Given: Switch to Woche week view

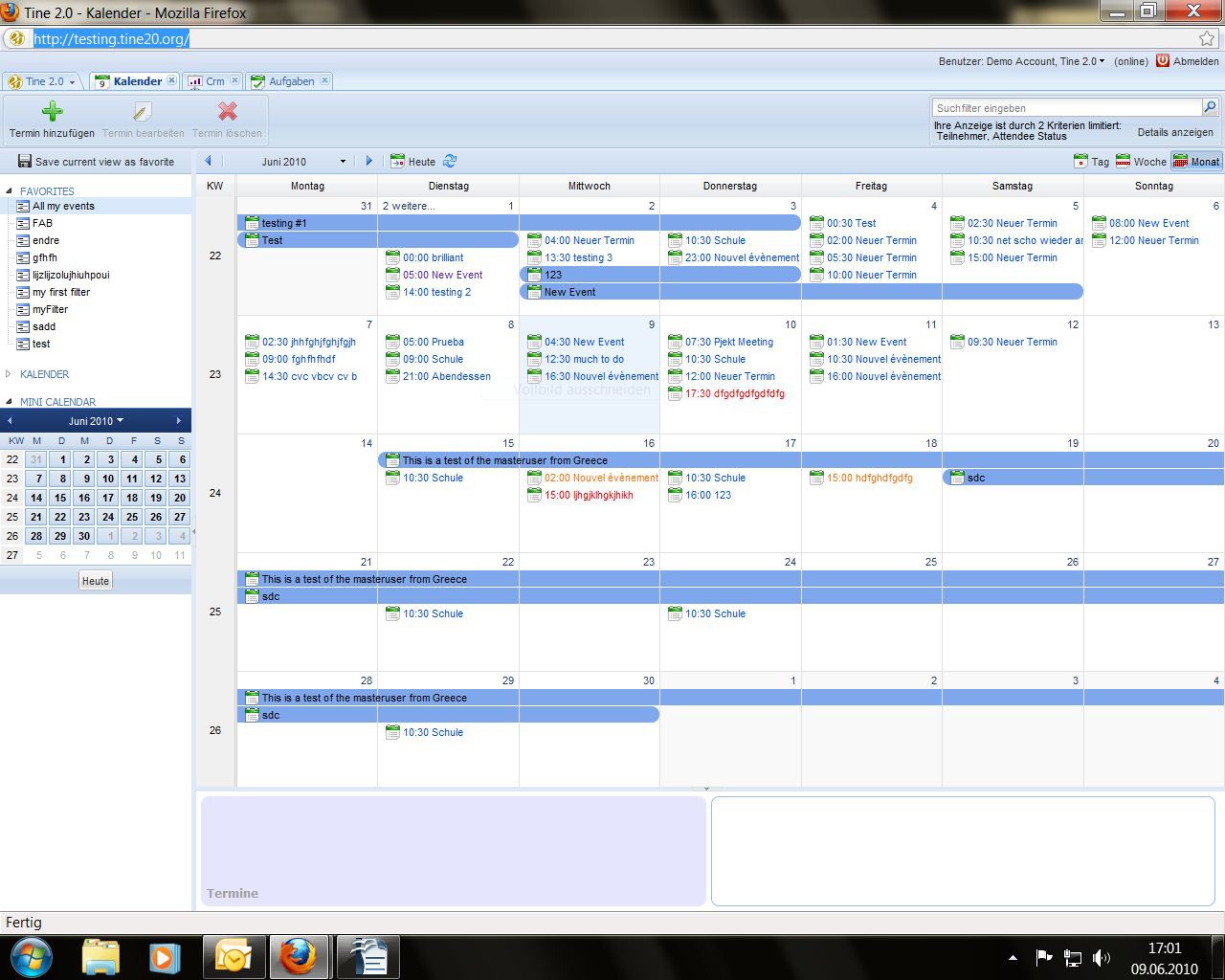Looking at the screenshot, I should click(x=1141, y=162).
